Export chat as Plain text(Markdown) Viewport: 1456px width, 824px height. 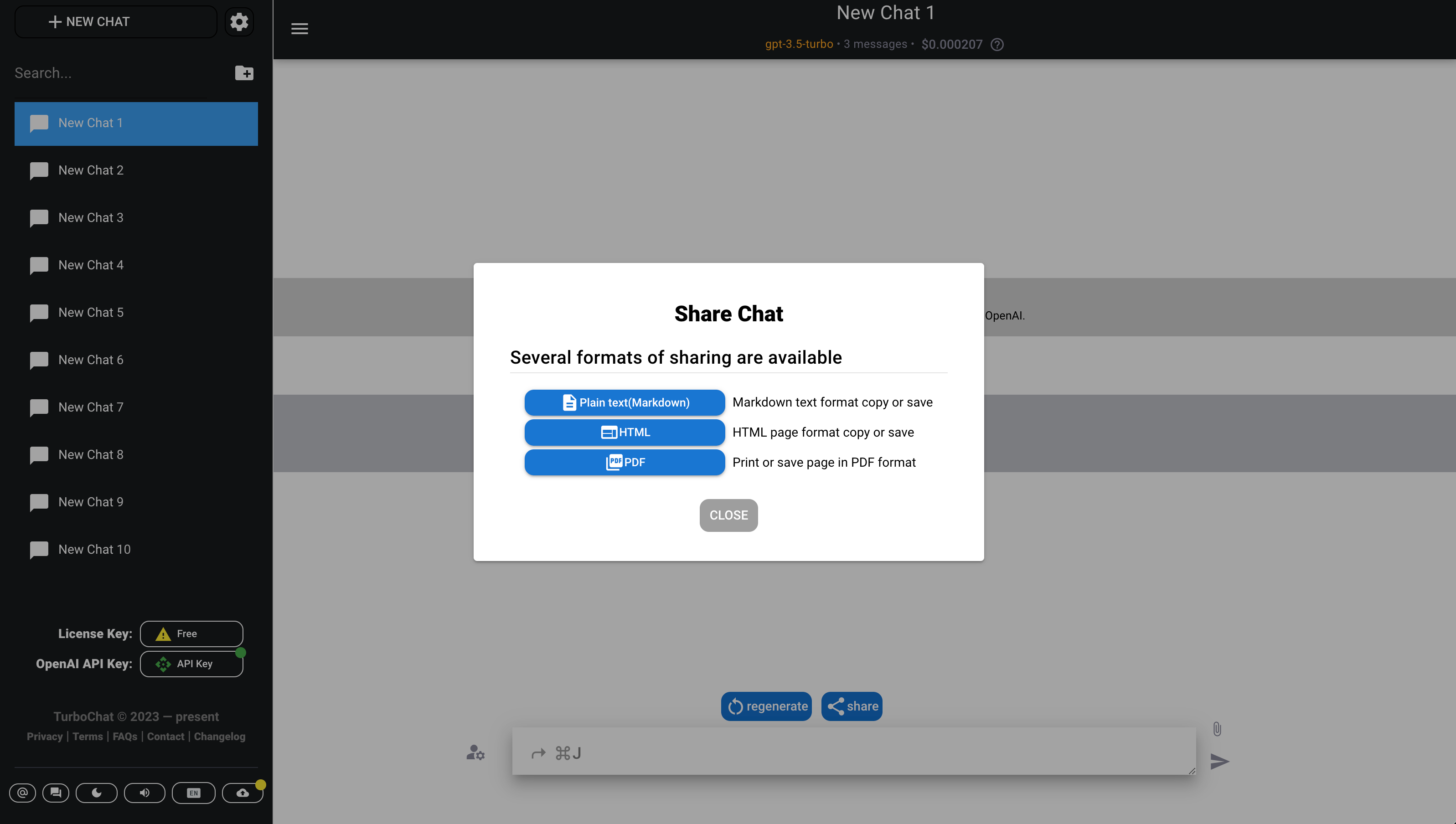[624, 402]
